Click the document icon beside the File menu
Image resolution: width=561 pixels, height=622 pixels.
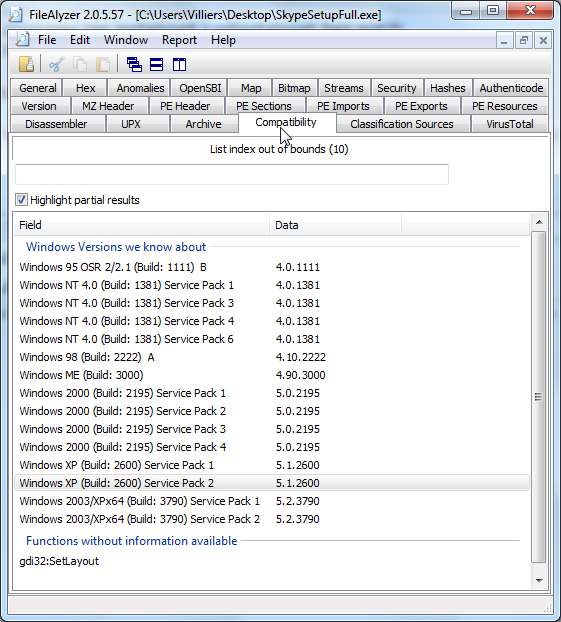pos(23,40)
